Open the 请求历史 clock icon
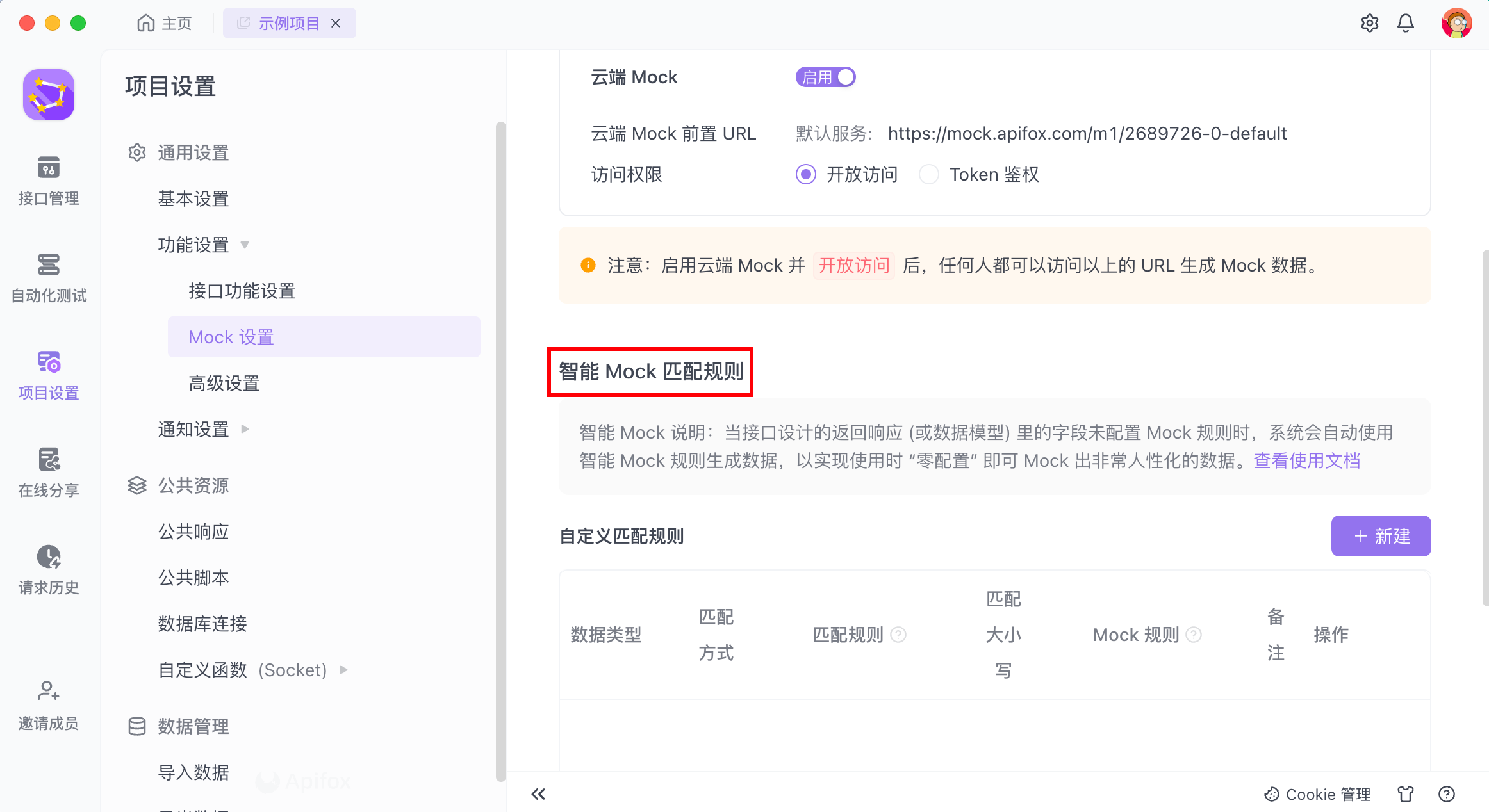 48,557
